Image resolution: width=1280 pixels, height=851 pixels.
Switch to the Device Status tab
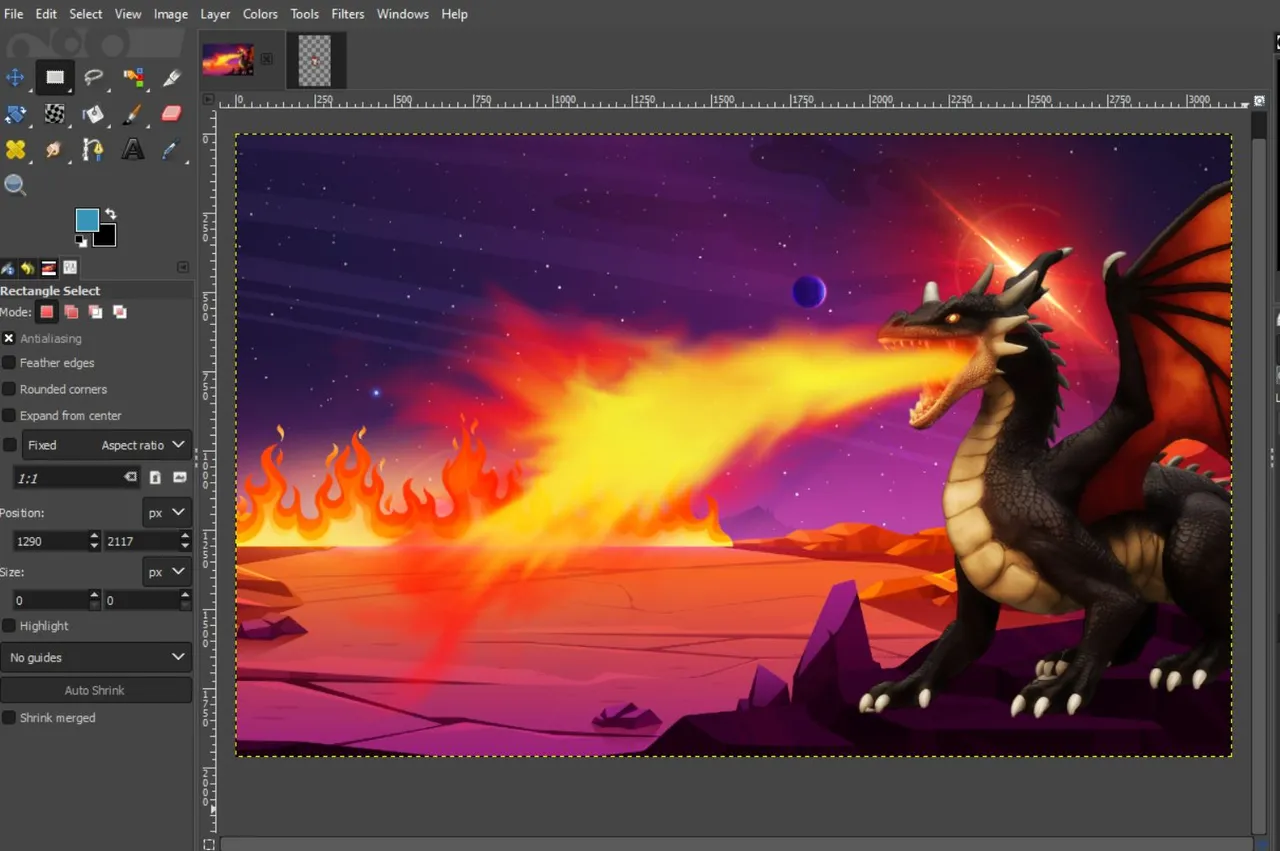coord(70,268)
